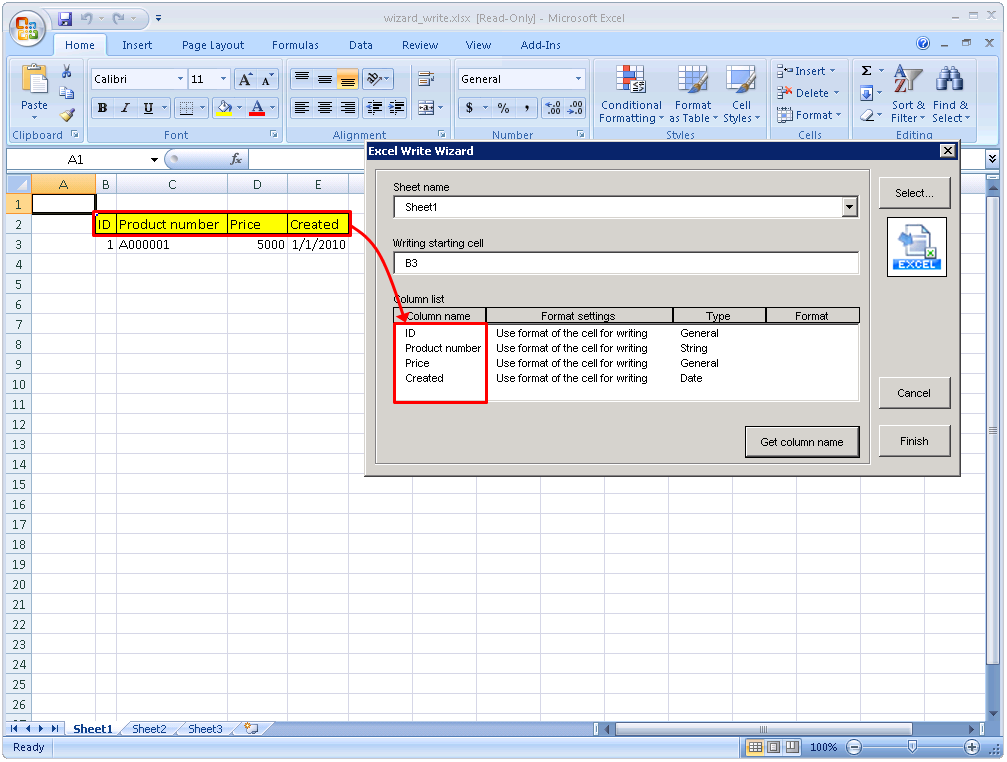Image resolution: width=1007 pixels, height=762 pixels.
Task: Open the Conditional Formatting gallery
Action: pyautogui.click(x=630, y=95)
